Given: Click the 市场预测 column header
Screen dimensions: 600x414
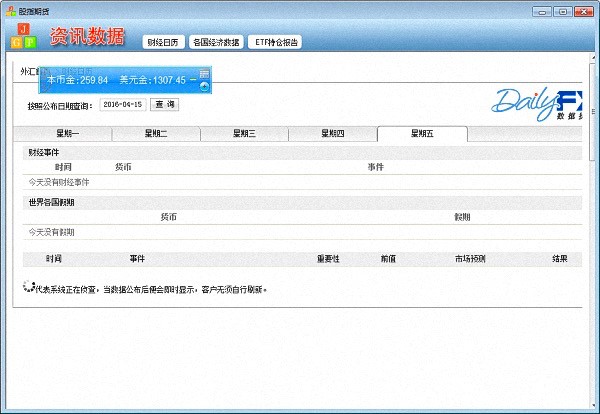Looking at the screenshot, I should pyautogui.click(x=470, y=259).
